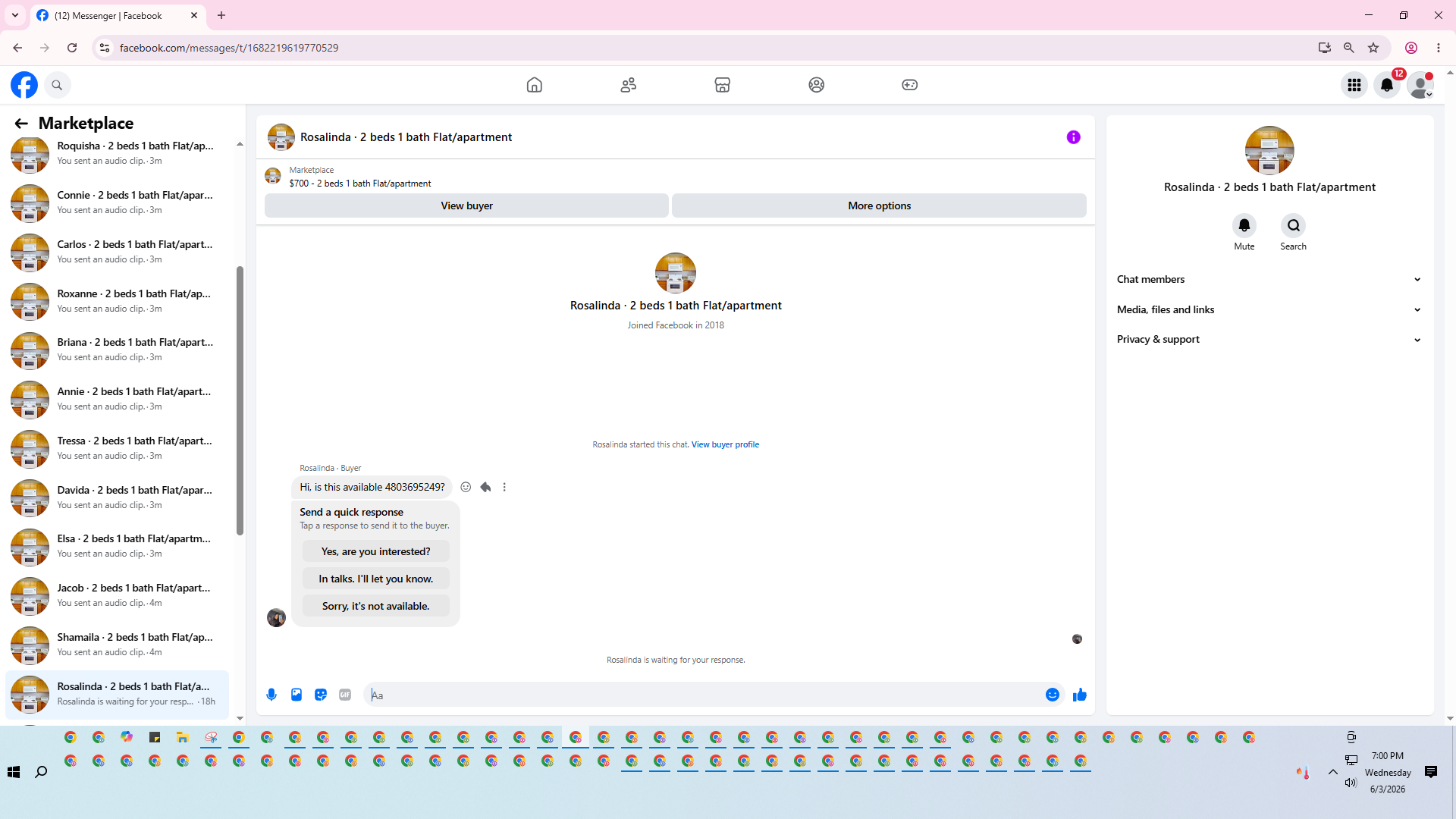The width and height of the screenshot is (1456, 819).
Task: Send a thumbs-up like
Action: [1080, 695]
